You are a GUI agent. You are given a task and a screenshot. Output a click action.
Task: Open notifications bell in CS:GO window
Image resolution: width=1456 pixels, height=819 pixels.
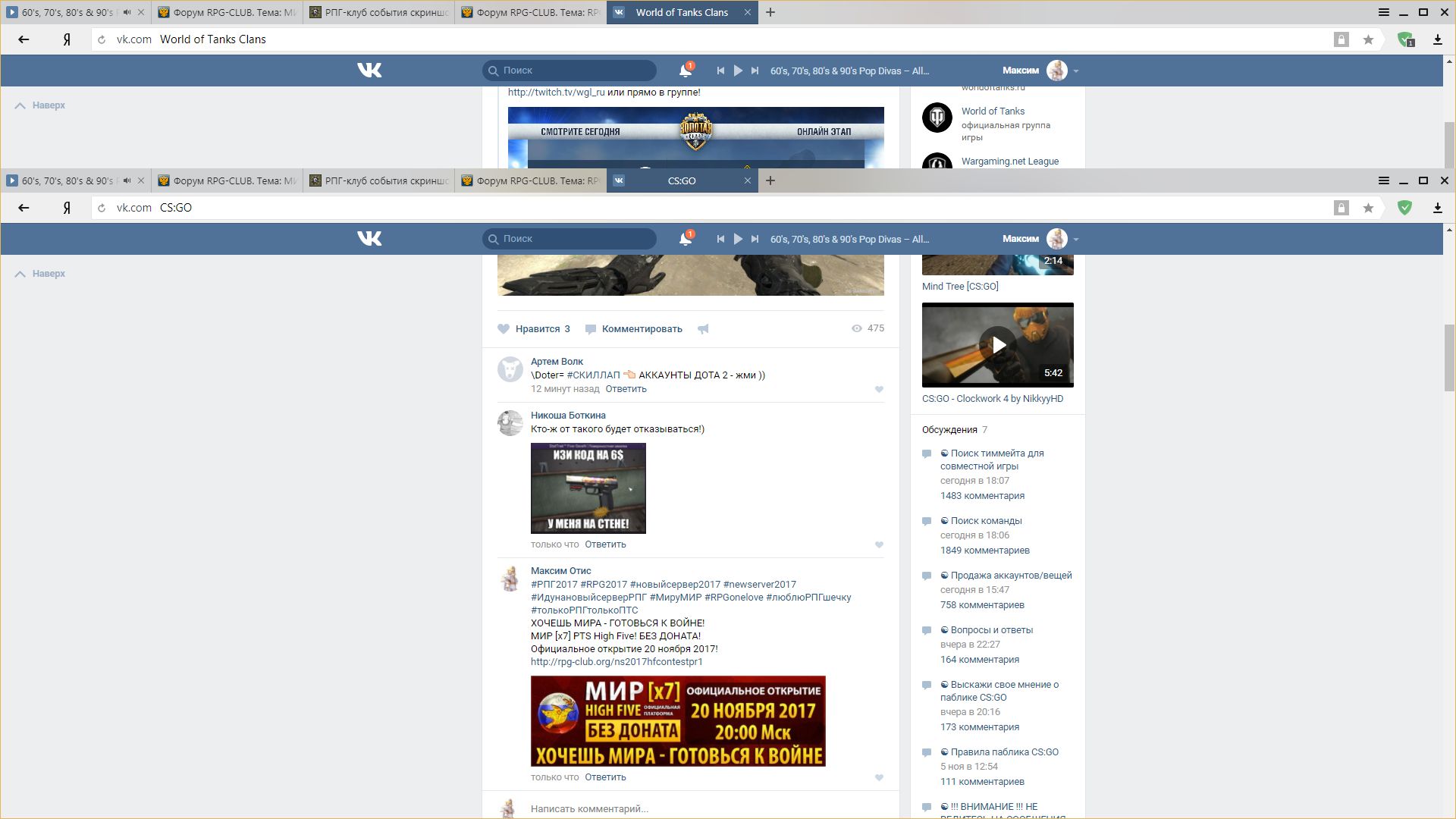tap(686, 239)
